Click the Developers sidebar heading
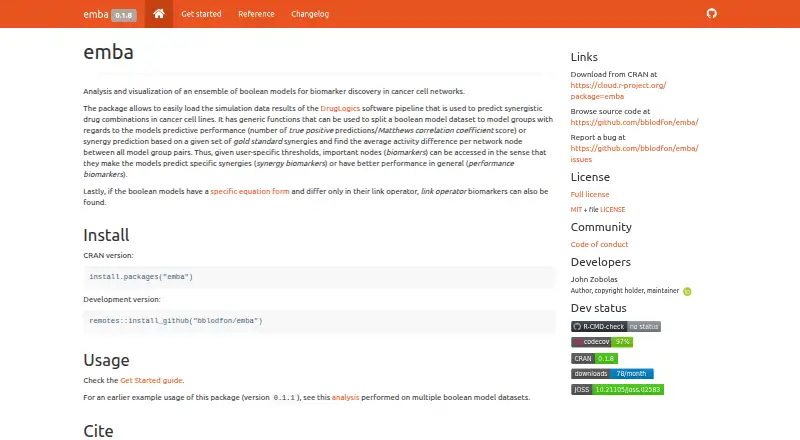800x440 pixels. point(601,262)
